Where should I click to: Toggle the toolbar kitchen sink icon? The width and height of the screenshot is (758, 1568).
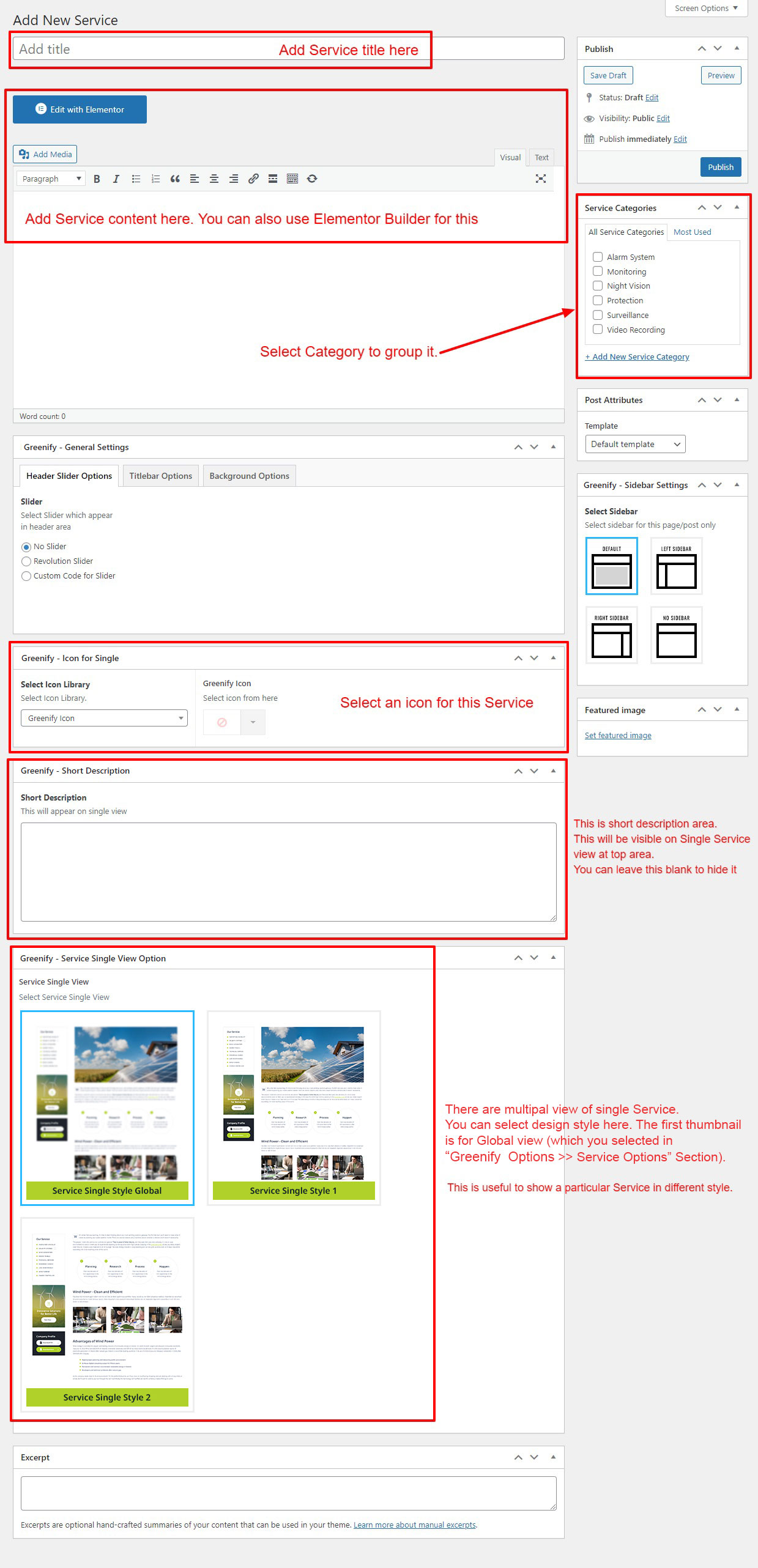coord(292,179)
